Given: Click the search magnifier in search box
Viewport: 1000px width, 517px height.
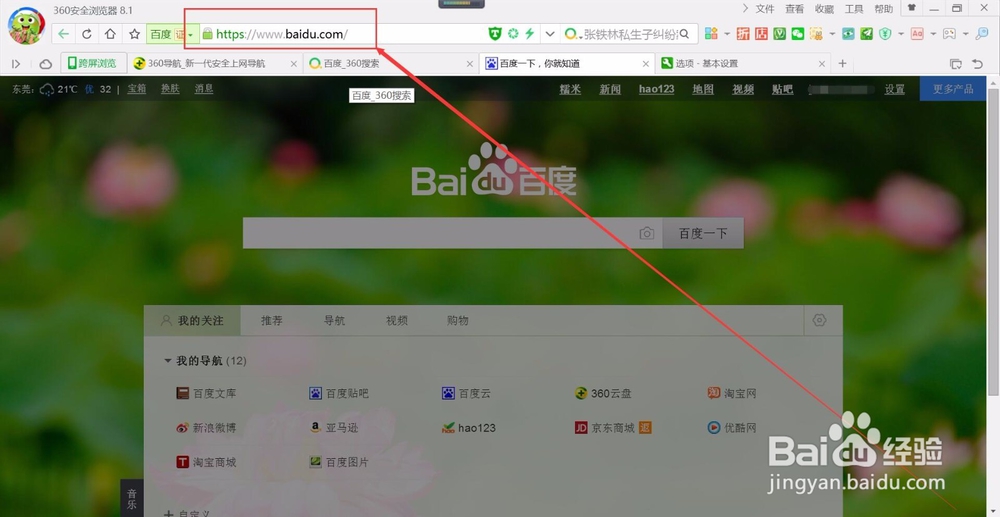Looking at the screenshot, I should click(x=684, y=34).
